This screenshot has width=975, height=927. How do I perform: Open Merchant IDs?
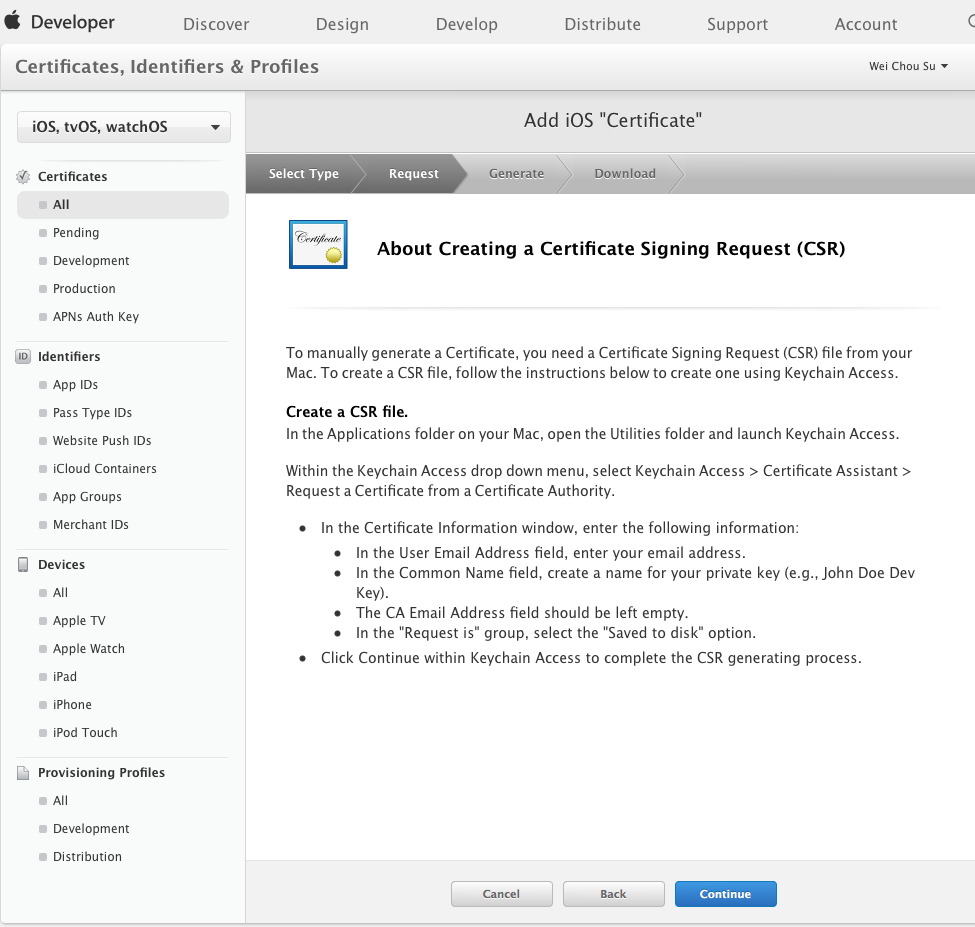[x=91, y=525]
